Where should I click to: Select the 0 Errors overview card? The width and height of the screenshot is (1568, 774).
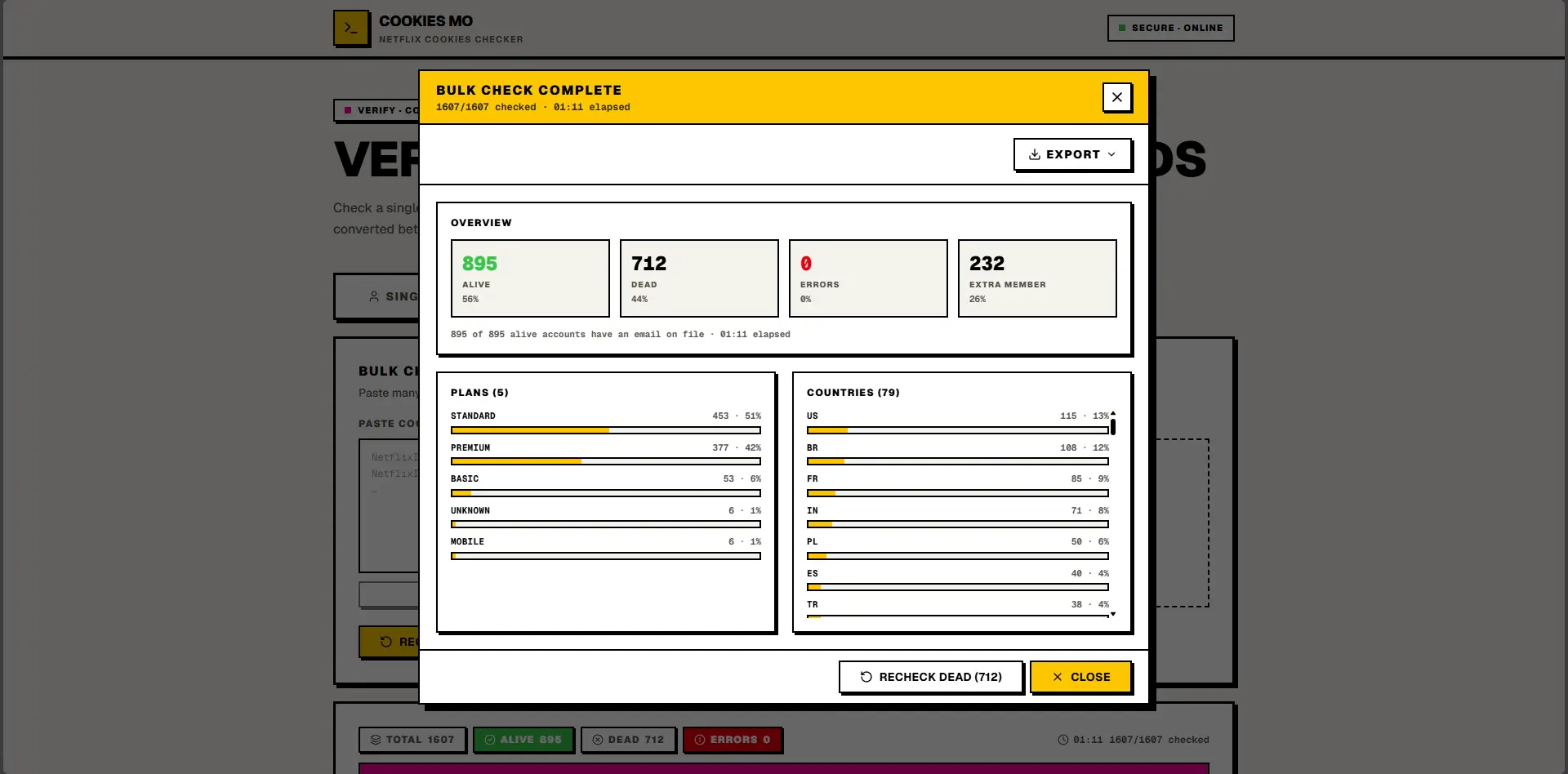pyautogui.click(x=868, y=278)
